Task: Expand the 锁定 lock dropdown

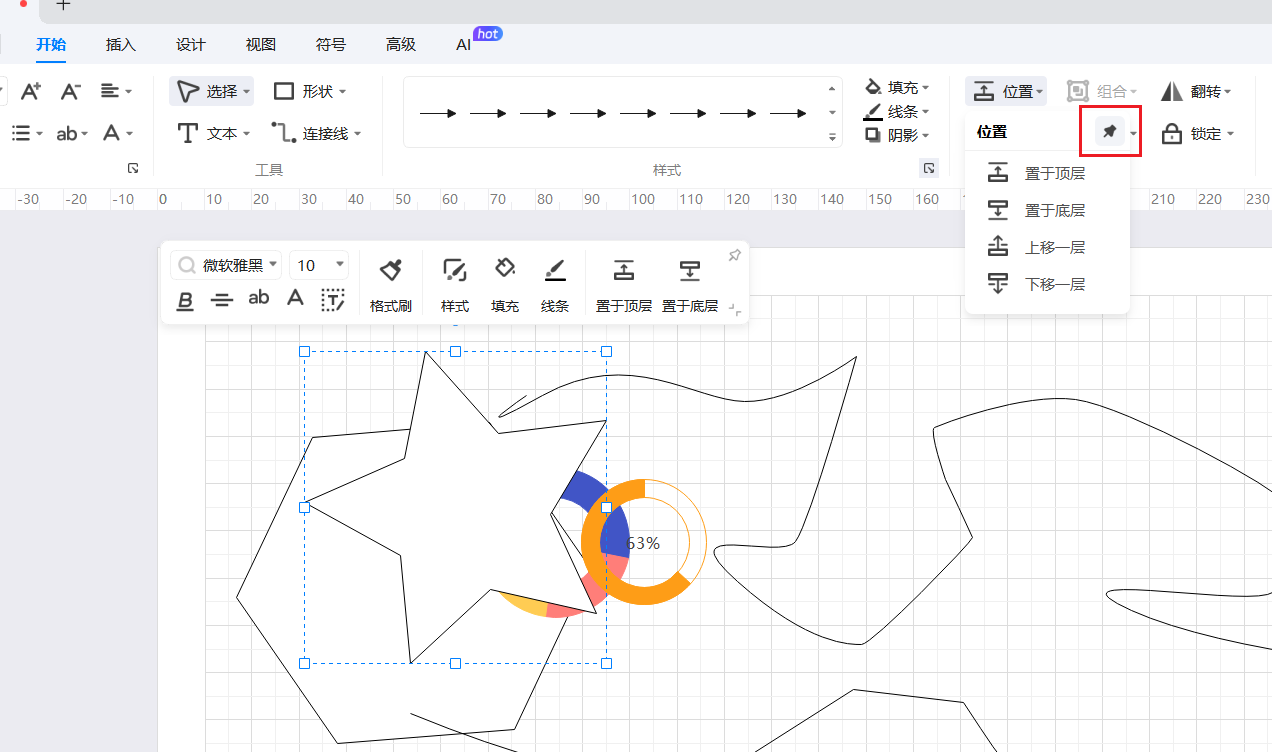Action: [x=1230, y=134]
